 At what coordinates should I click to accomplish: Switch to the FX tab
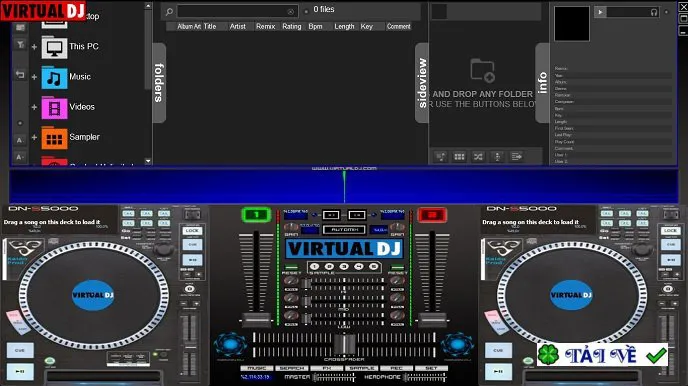327,368
